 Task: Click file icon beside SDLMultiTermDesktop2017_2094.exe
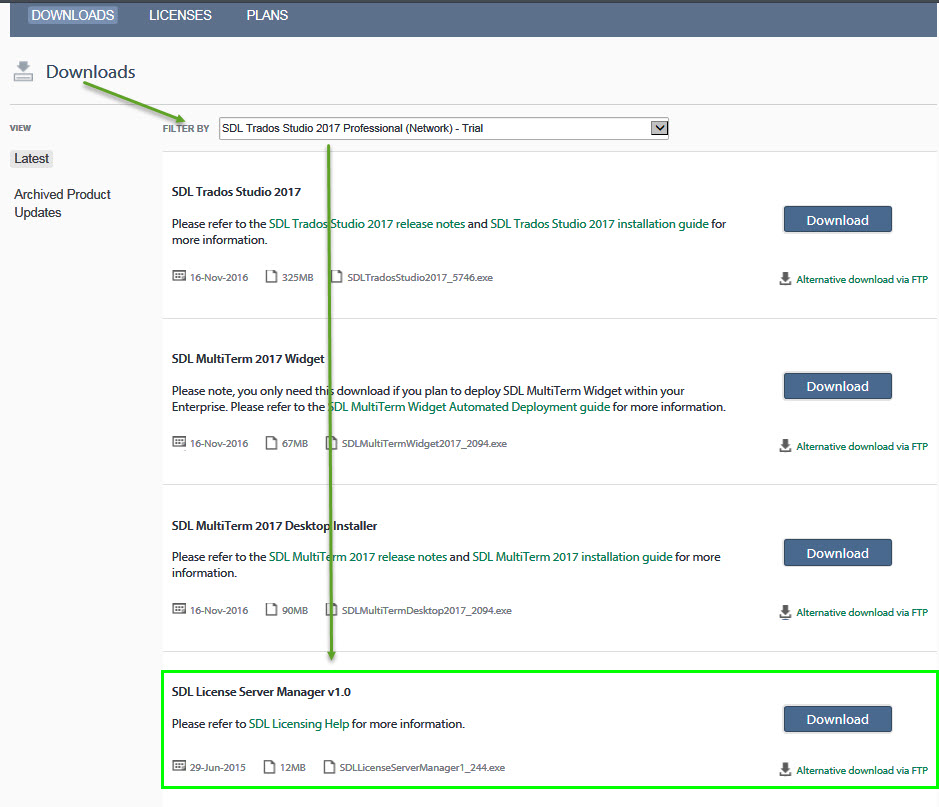pyautogui.click(x=331, y=609)
